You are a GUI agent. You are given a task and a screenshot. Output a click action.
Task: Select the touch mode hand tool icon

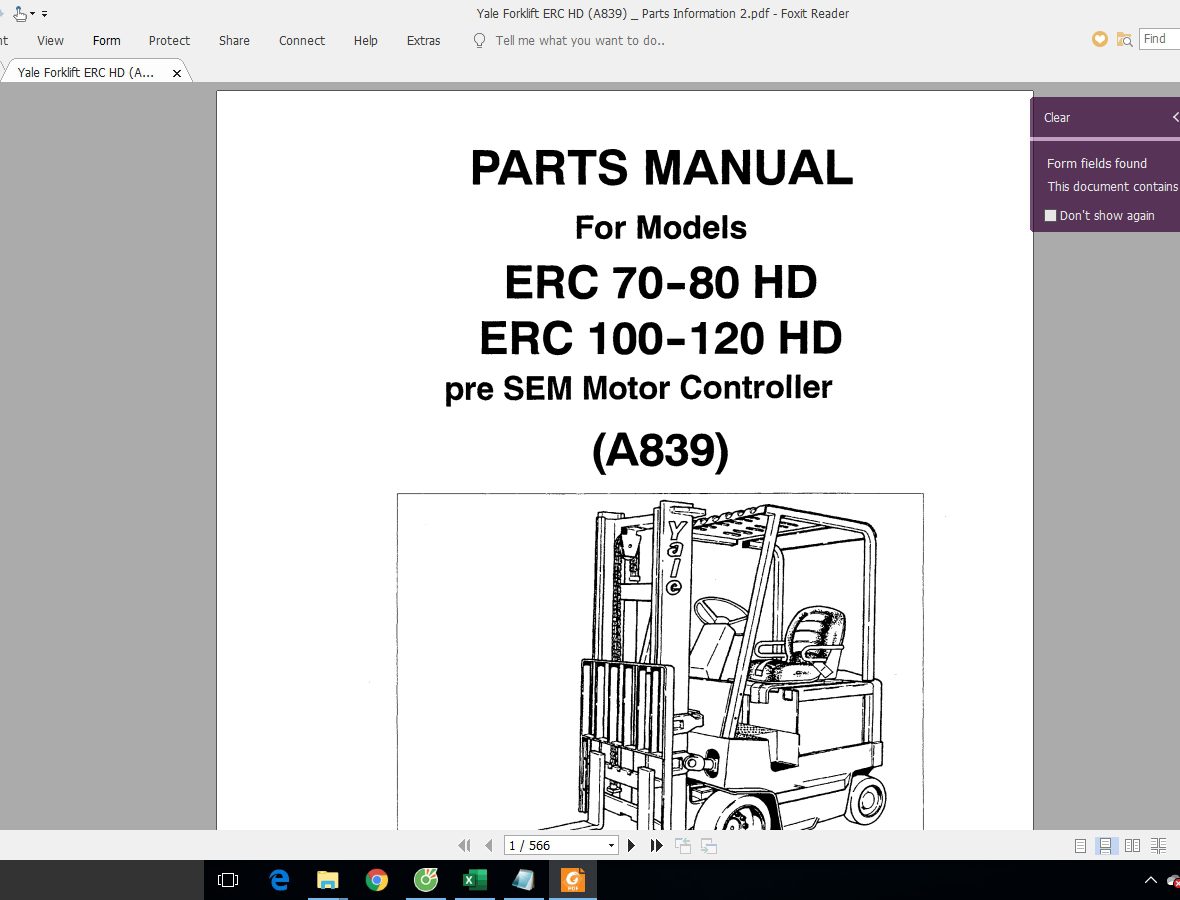20,14
